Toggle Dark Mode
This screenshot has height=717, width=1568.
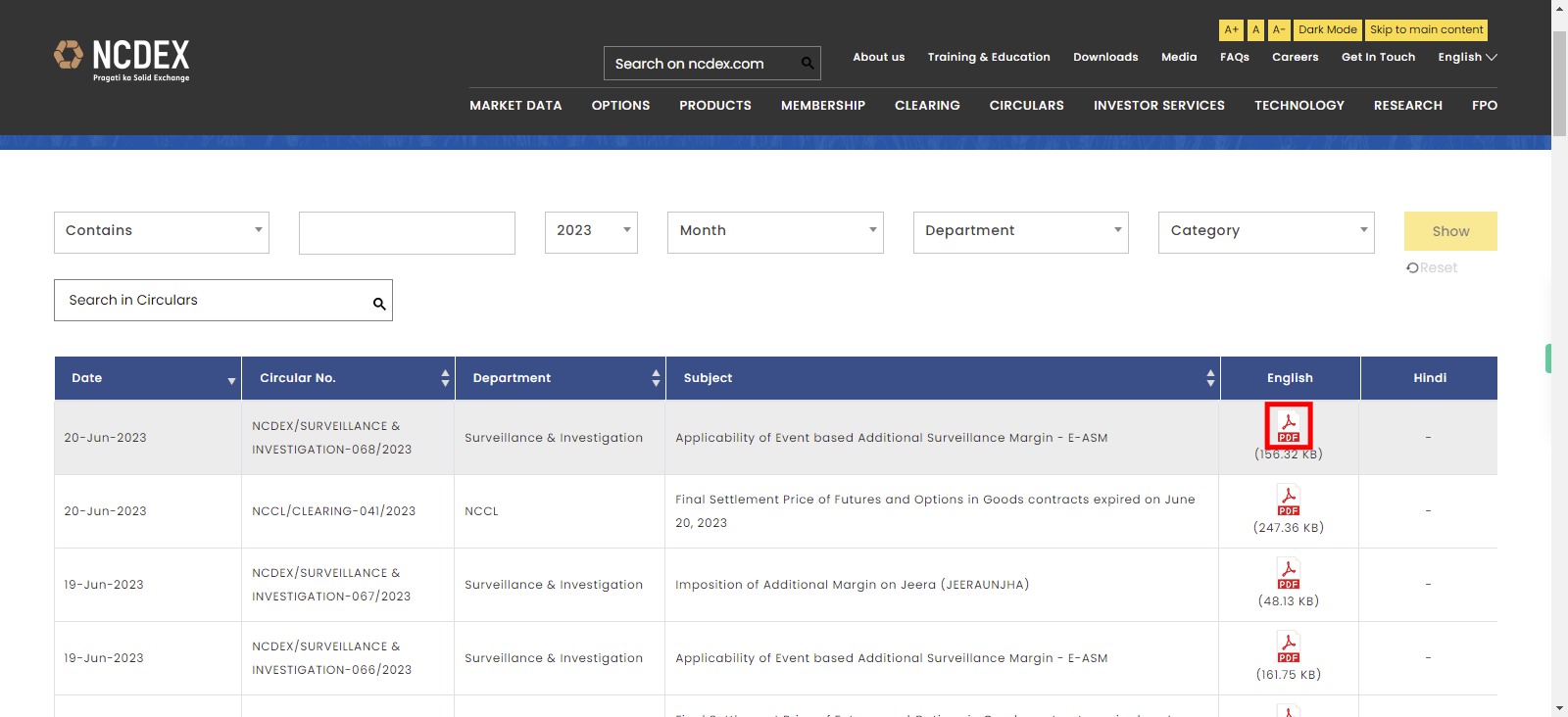point(1328,30)
